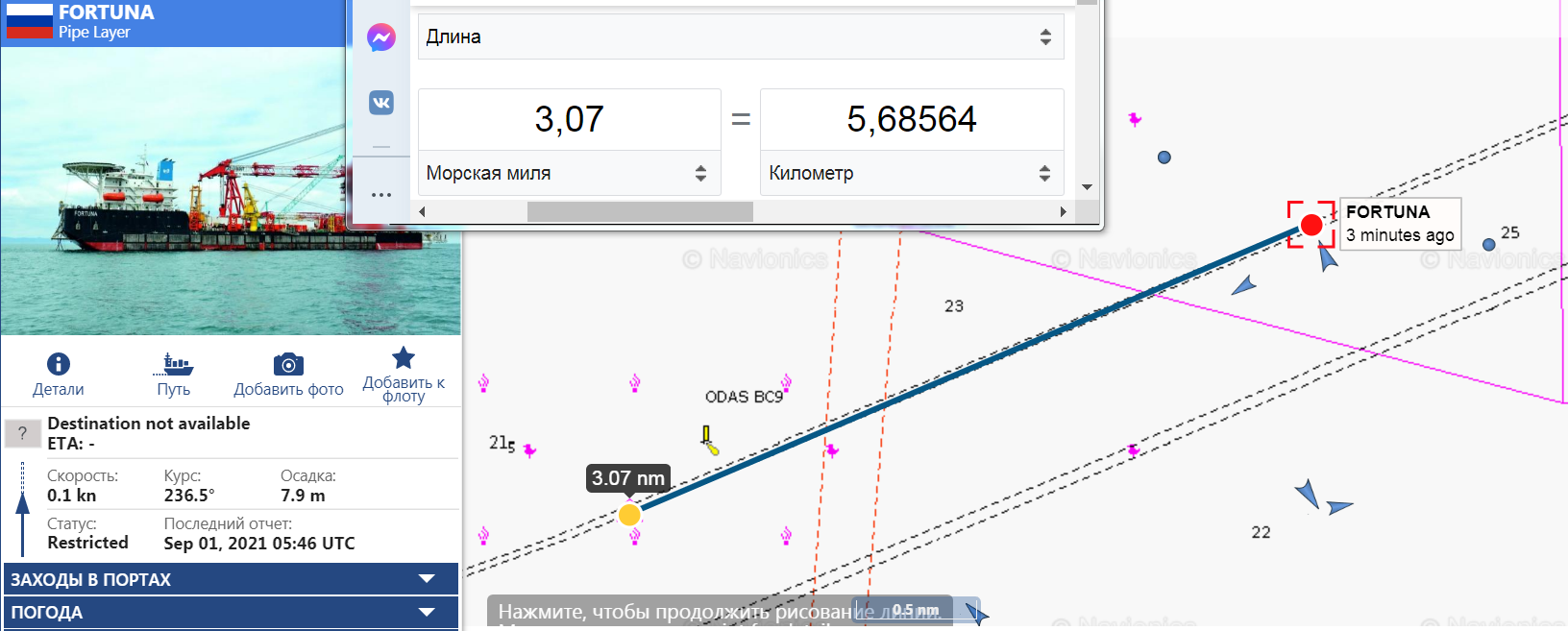Click the horizontal scrollbar thumb in converter
This screenshot has height=631, width=1568.
click(640, 211)
